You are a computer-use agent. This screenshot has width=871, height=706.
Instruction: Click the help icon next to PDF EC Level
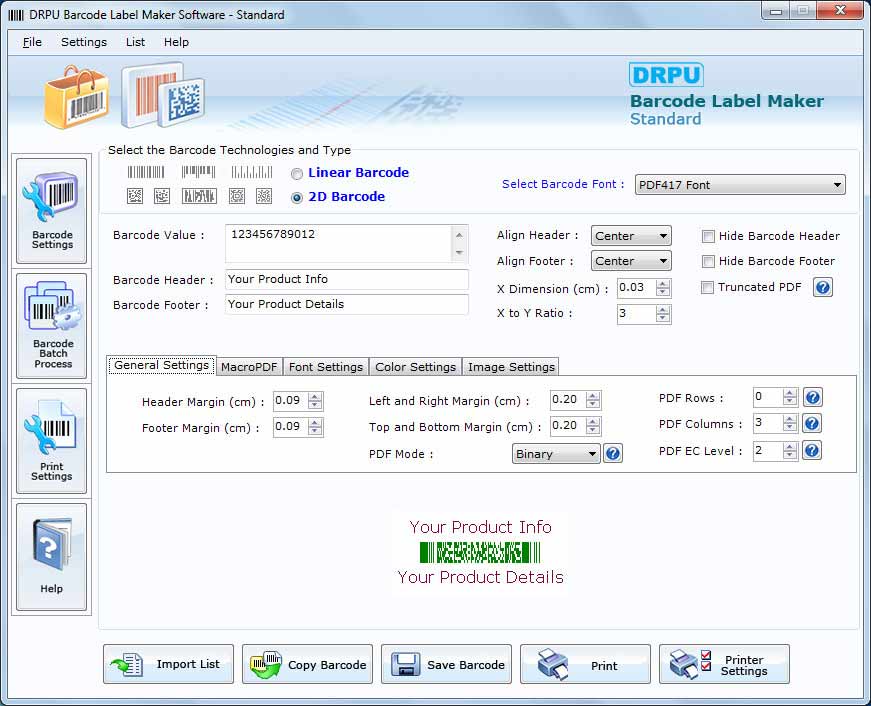tap(812, 450)
